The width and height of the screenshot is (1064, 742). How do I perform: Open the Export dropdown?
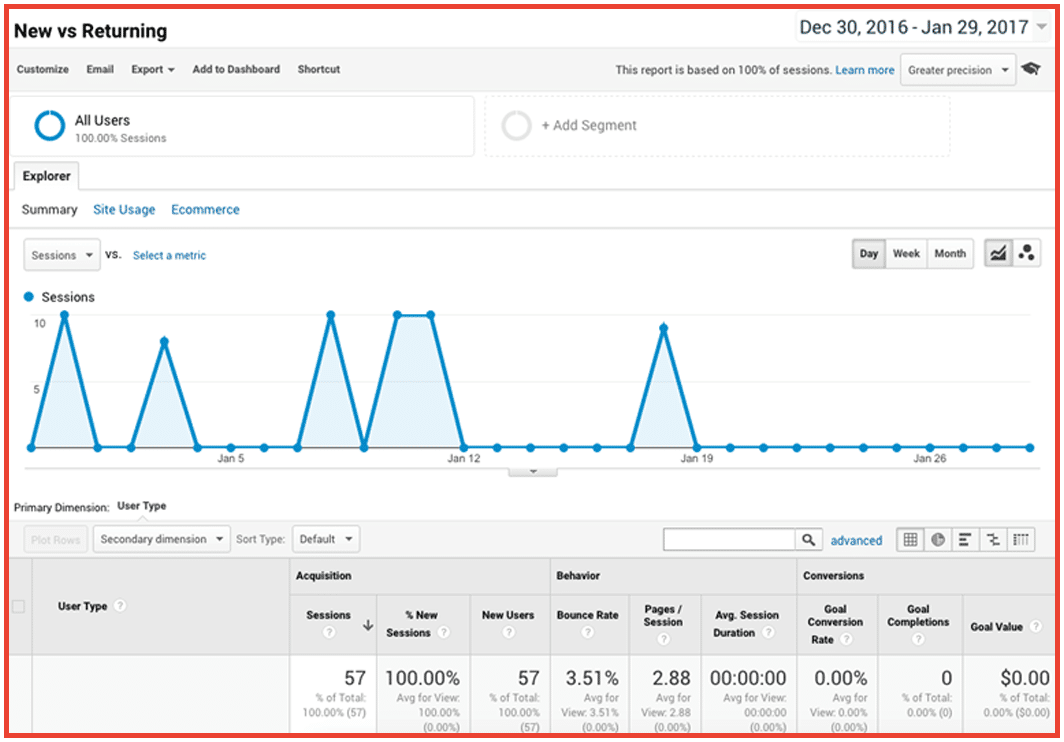click(x=153, y=69)
